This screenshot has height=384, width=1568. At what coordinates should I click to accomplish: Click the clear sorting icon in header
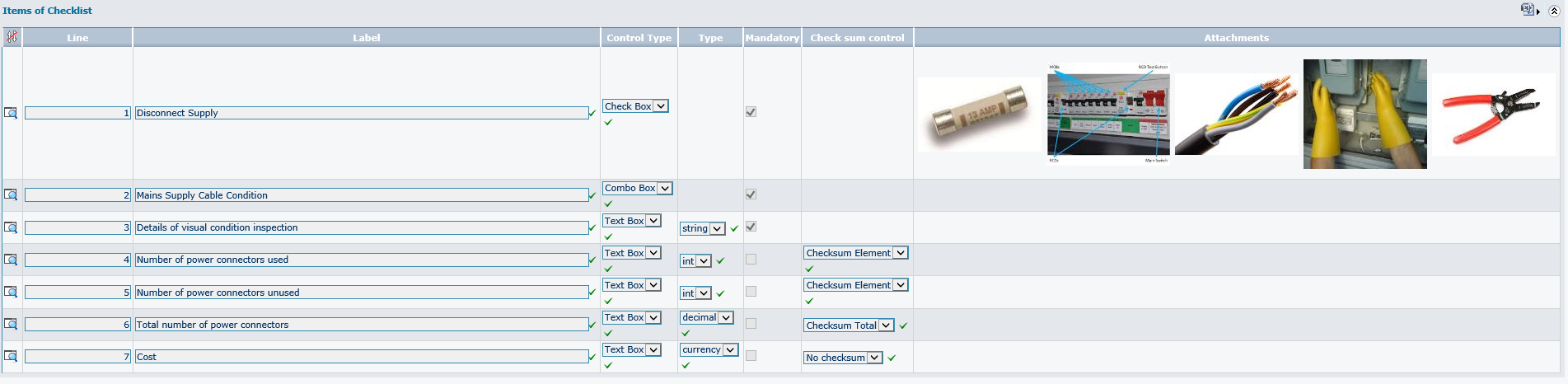[12, 37]
